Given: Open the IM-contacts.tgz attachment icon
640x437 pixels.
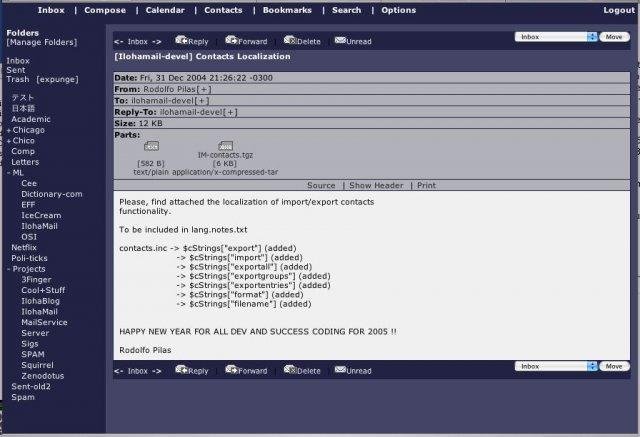Looking at the screenshot, I should pos(225,146).
